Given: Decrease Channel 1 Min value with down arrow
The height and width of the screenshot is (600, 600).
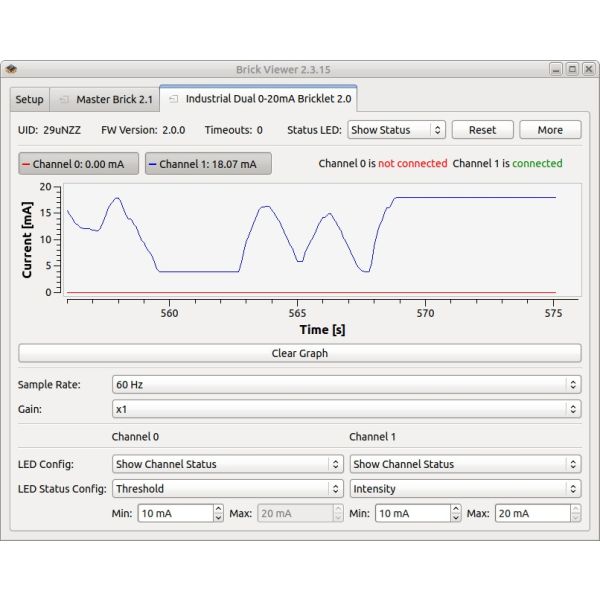Looking at the screenshot, I should (456, 518).
